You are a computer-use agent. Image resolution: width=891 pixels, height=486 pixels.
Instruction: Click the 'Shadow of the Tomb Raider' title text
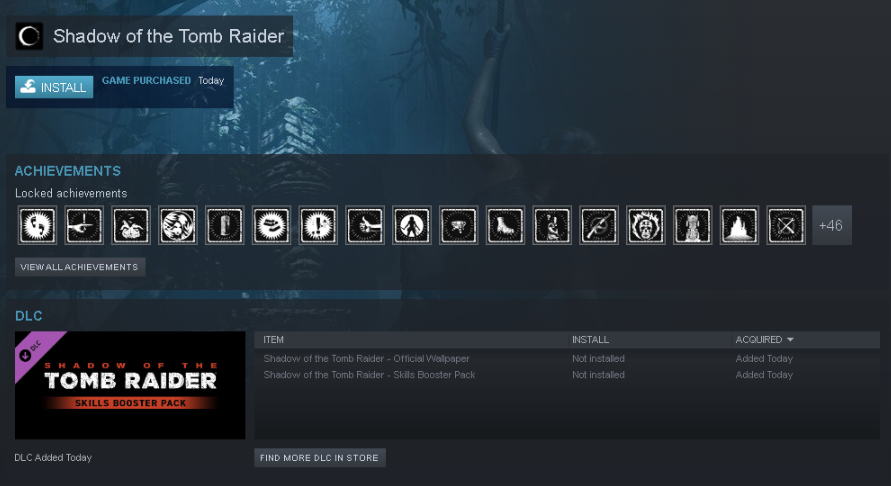[x=168, y=36]
